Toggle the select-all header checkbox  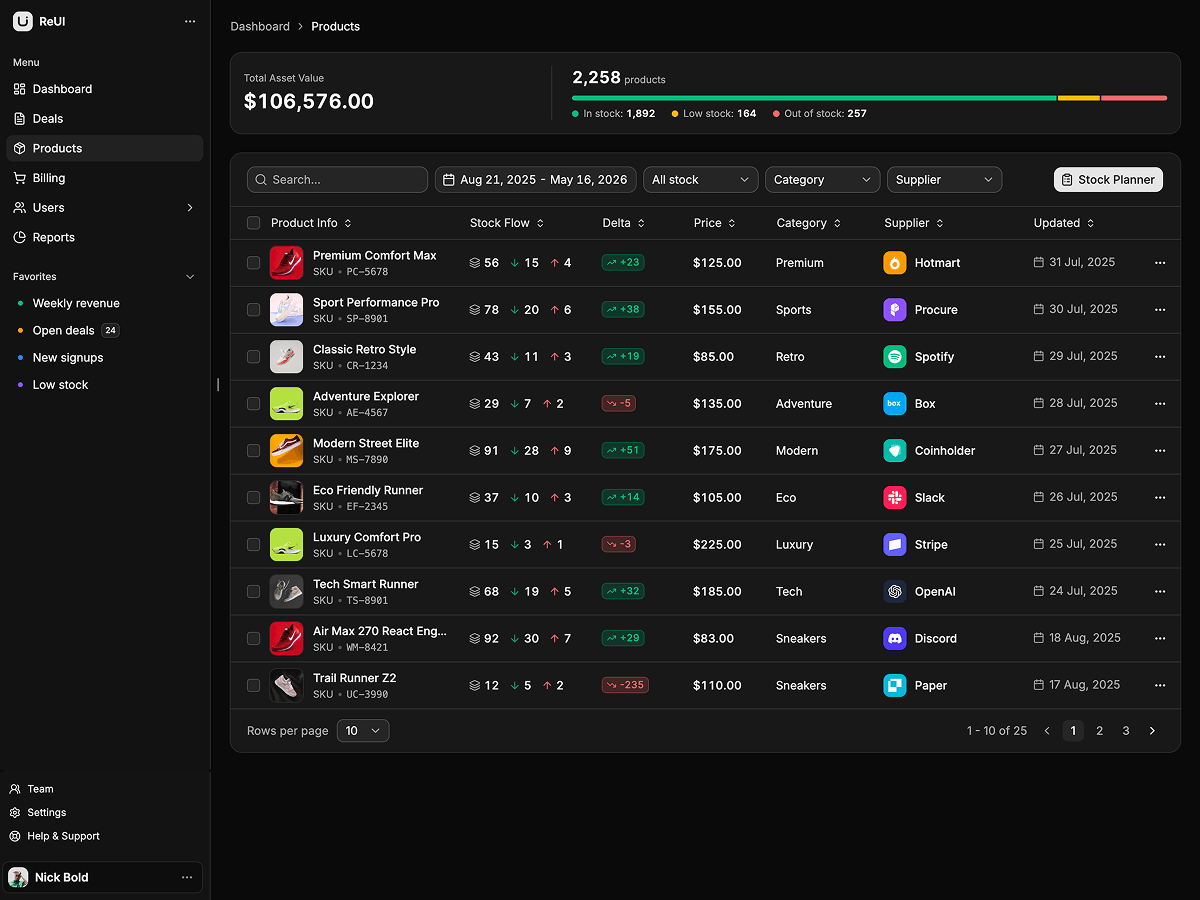pos(253,223)
